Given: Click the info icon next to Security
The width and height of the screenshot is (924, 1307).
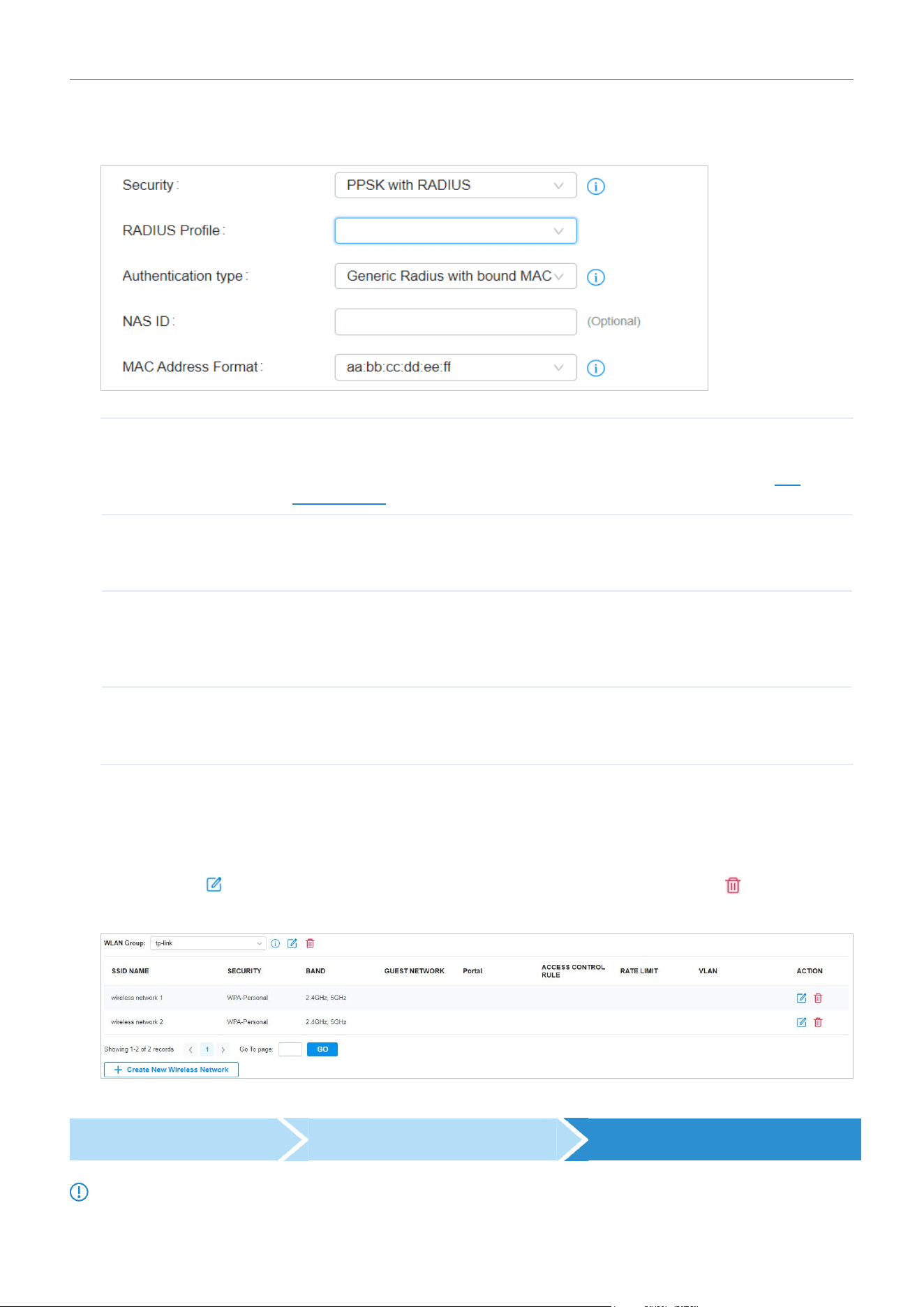Looking at the screenshot, I should click(595, 186).
